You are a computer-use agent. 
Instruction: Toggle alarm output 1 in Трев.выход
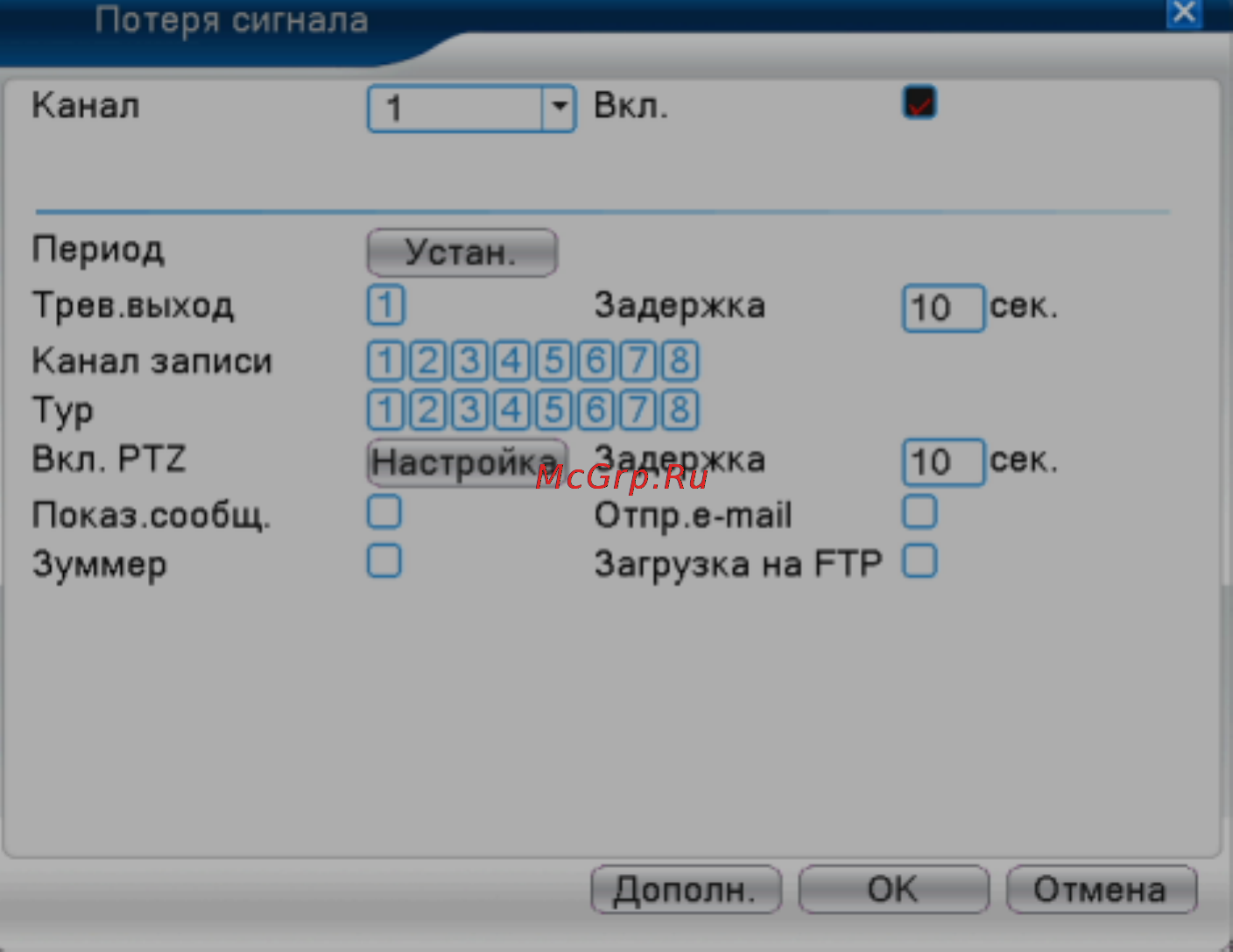385,305
